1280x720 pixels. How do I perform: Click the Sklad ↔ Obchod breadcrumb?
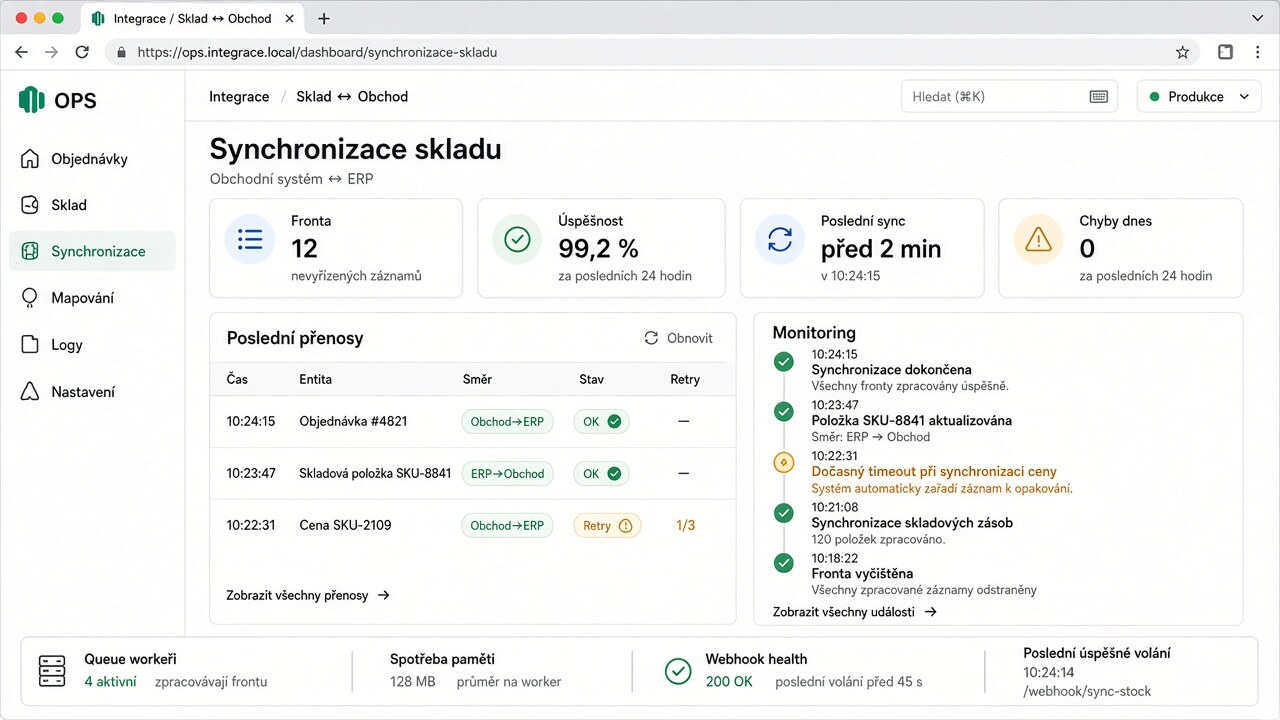[352, 97]
